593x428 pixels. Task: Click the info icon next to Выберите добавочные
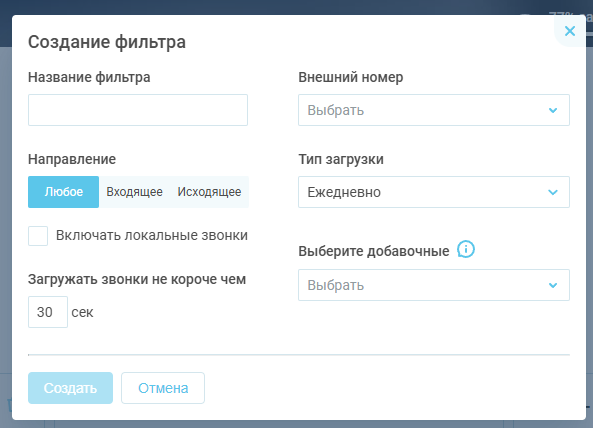pyautogui.click(x=466, y=250)
